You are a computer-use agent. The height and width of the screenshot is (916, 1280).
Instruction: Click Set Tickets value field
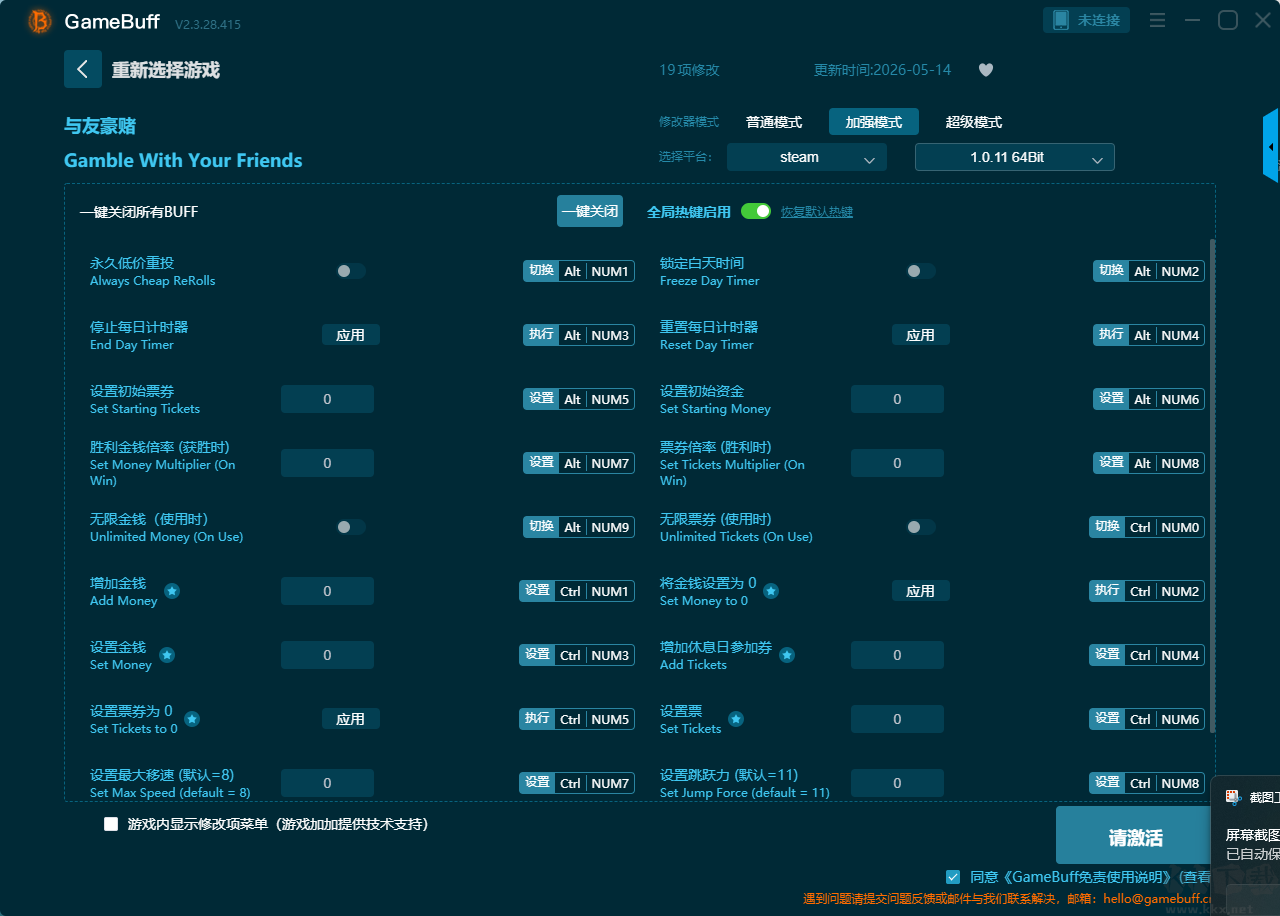point(897,719)
